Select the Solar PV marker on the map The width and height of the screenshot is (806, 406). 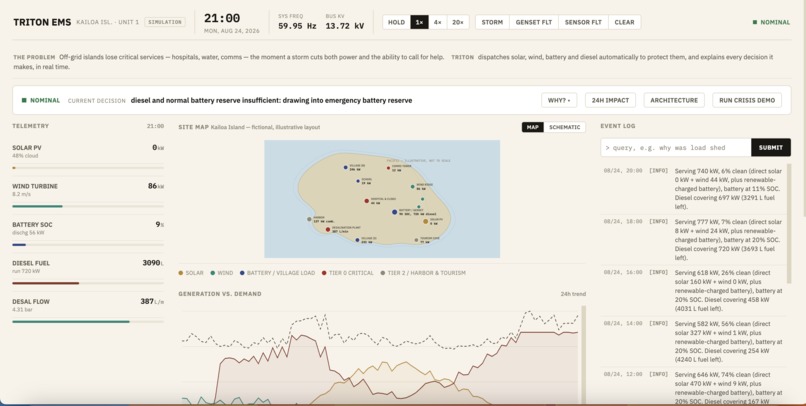click(426, 222)
